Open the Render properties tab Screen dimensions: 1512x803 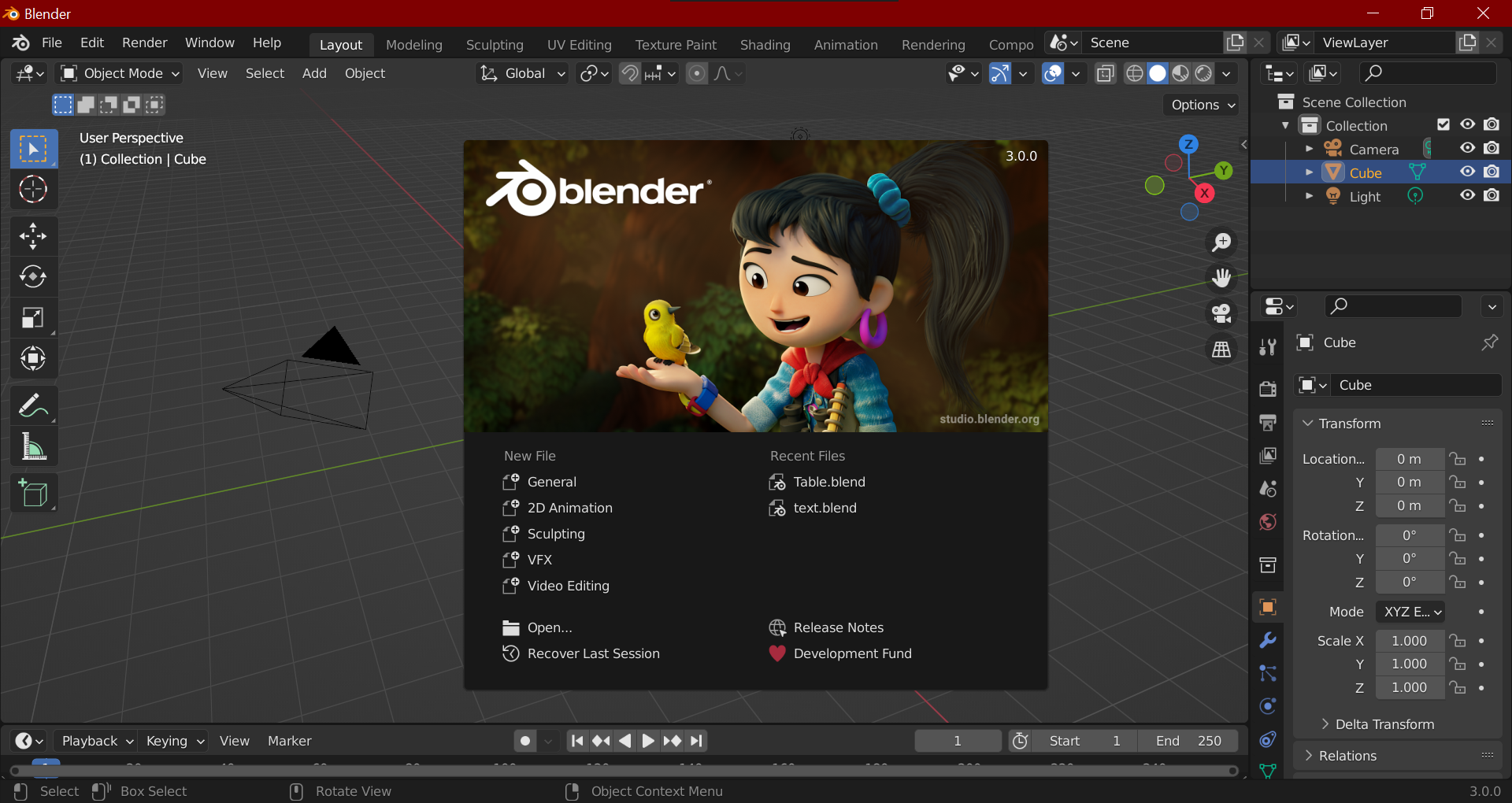click(x=1268, y=388)
